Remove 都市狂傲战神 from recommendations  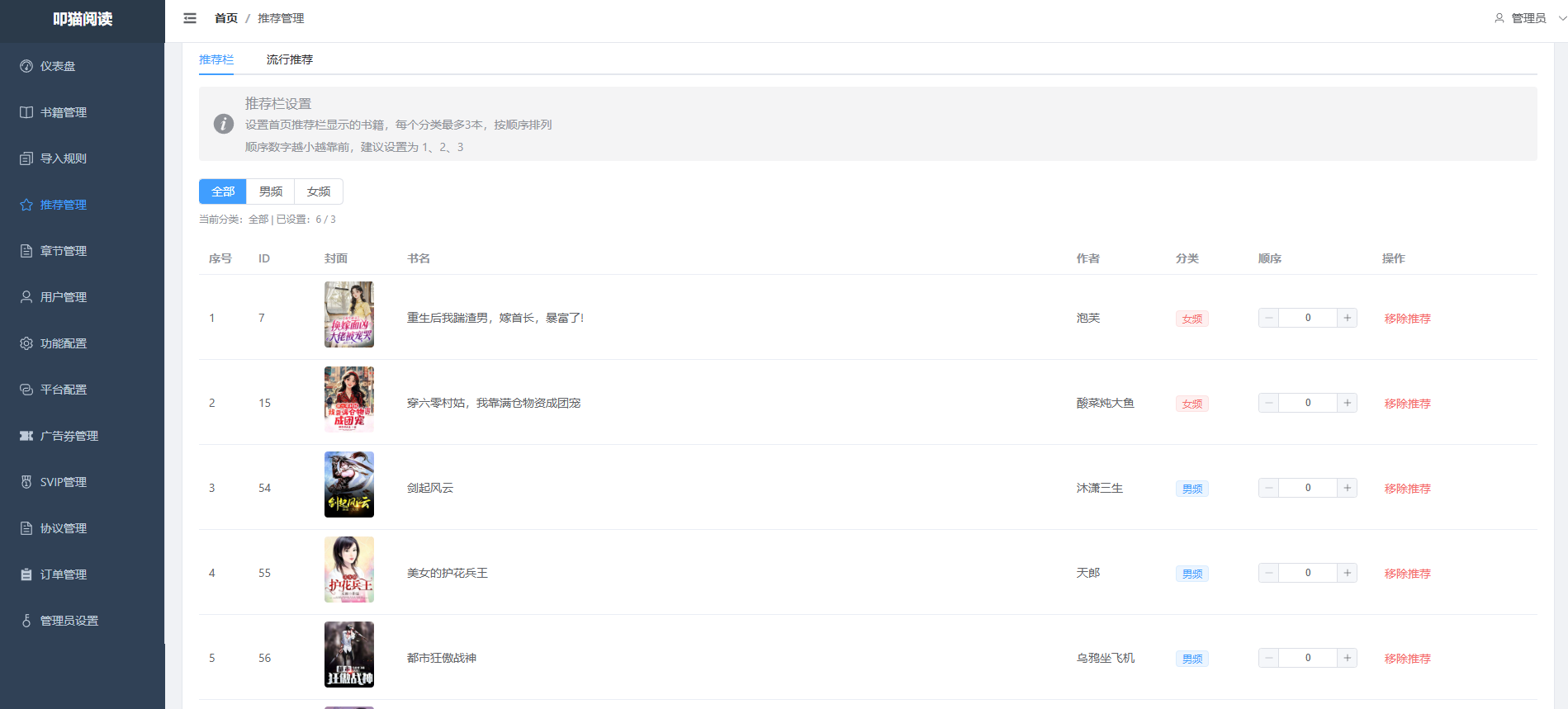tap(1407, 659)
